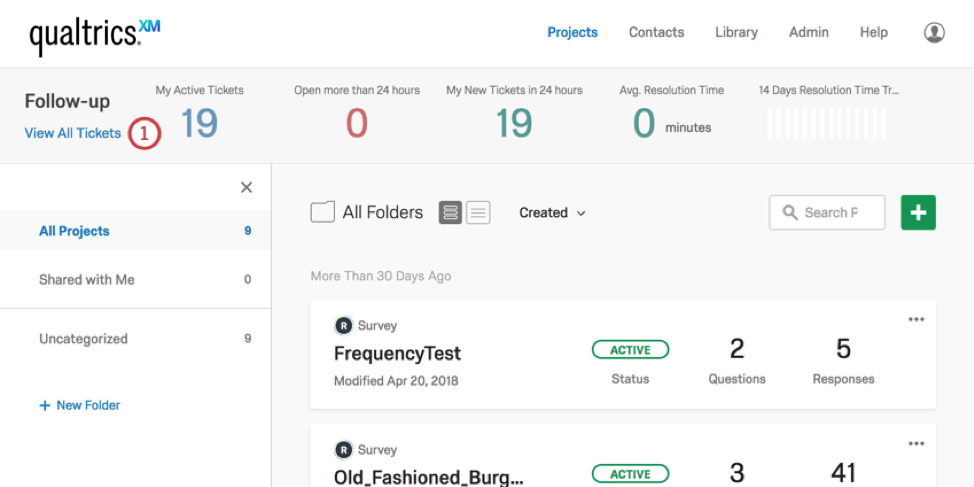The width and height of the screenshot is (974, 487).
Task: Add a New Folder
Action: coord(80,405)
